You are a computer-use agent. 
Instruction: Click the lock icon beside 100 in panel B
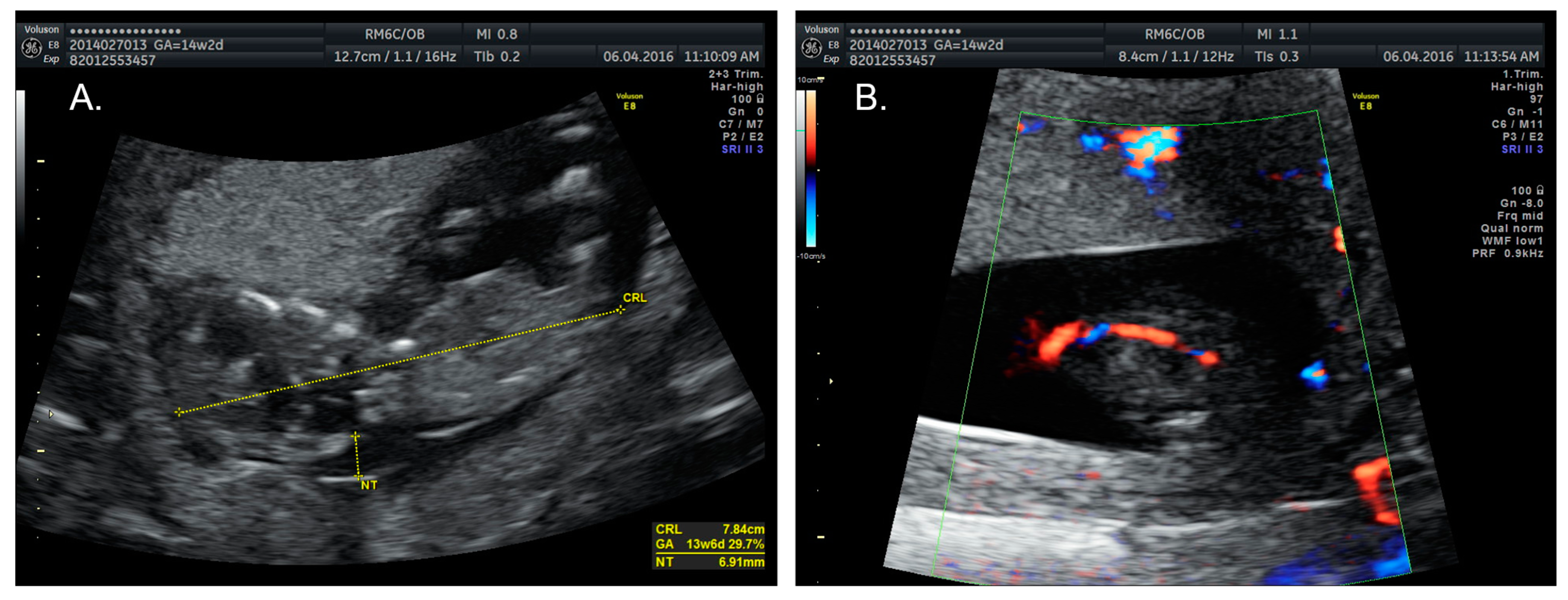[1540, 190]
